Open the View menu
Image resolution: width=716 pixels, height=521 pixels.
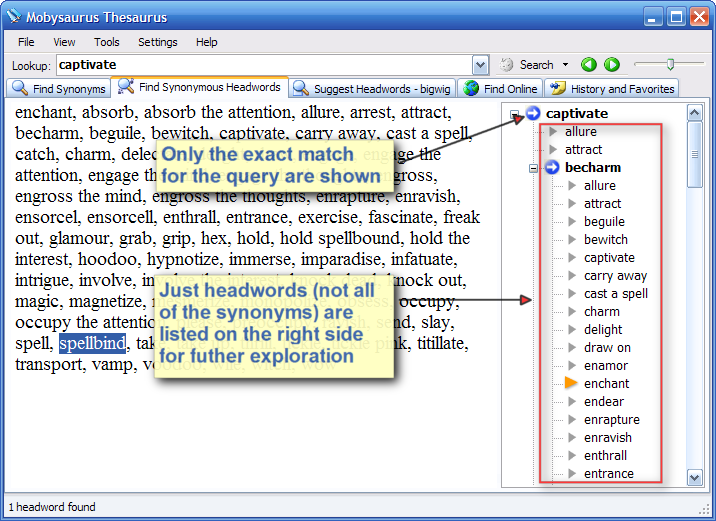pyautogui.click(x=64, y=42)
